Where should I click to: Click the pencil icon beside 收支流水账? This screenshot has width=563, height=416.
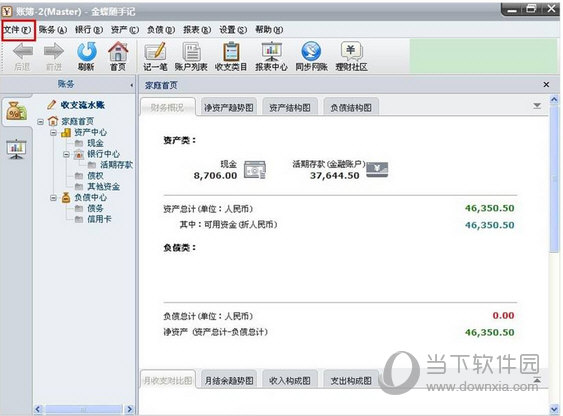click(x=52, y=104)
